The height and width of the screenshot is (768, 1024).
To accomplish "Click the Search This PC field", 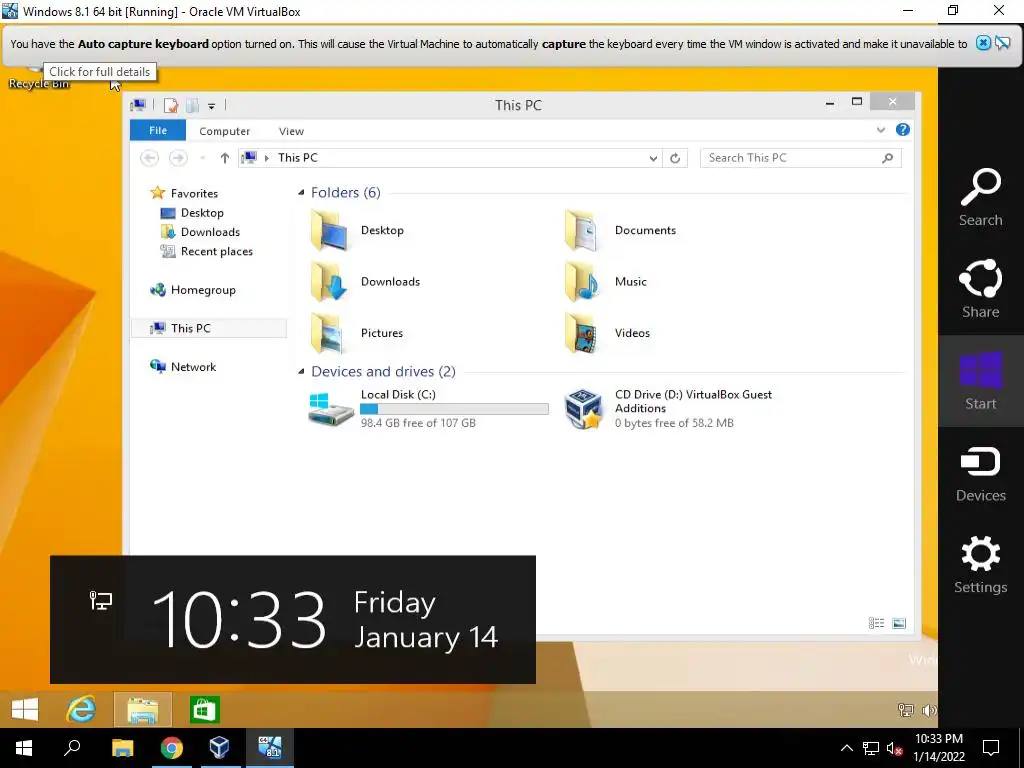I will click(x=801, y=158).
